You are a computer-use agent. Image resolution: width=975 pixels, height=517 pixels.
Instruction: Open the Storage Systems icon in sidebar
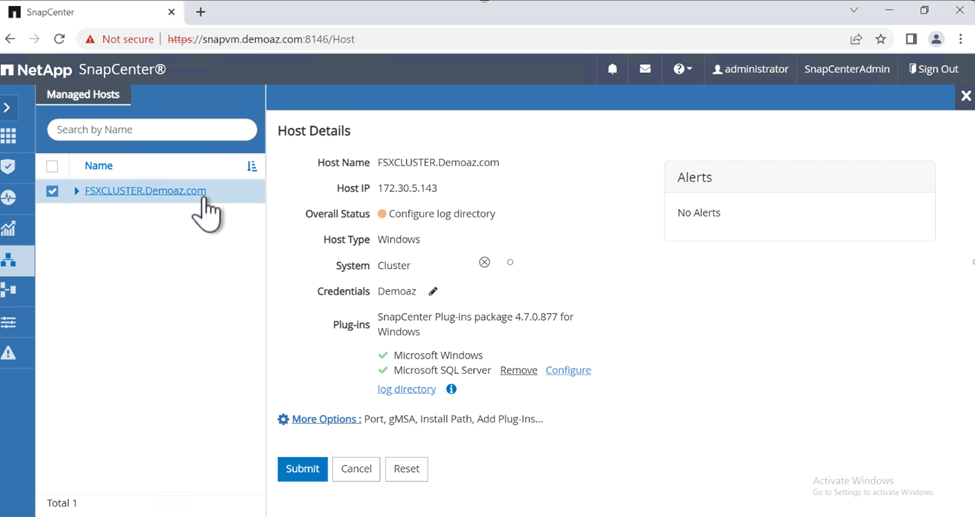tap(9, 290)
